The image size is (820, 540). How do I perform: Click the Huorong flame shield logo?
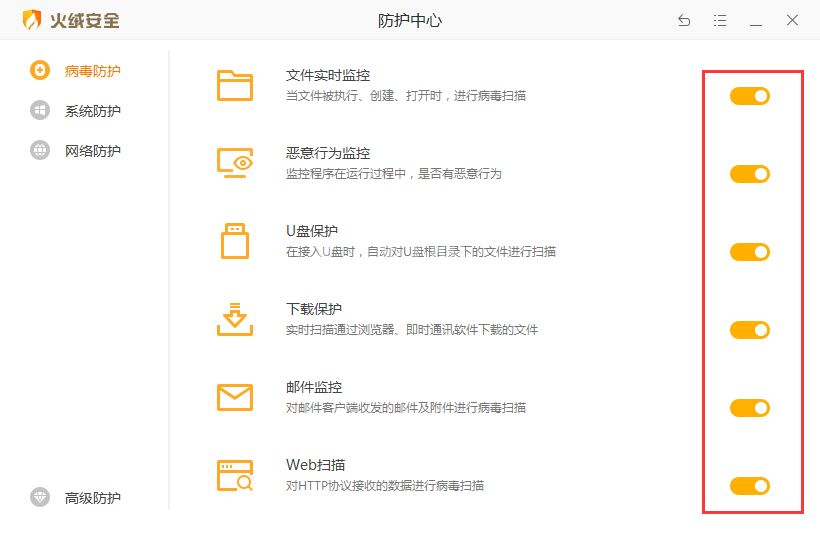coord(31,20)
